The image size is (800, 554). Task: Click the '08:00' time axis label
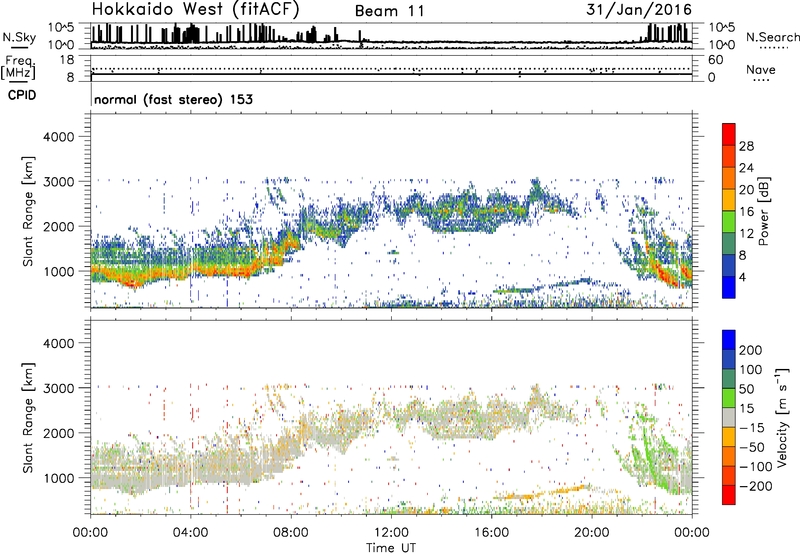point(291,533)
